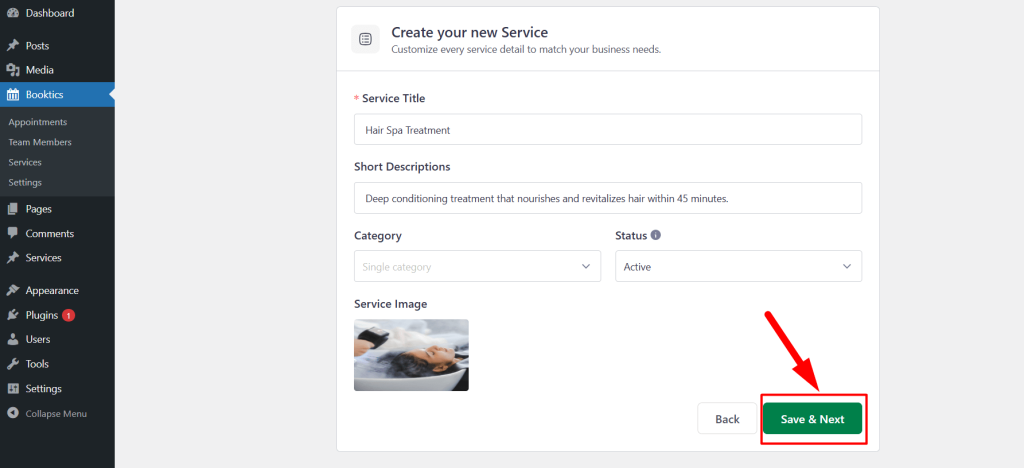This screenshot has width=1024, height=468.
Task: Click the Media library icon
Action: (12, 70)
